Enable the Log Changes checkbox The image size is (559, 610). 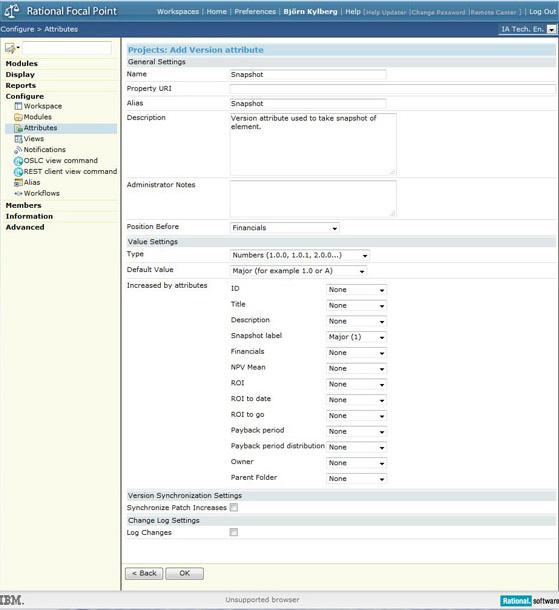(x=234, y=532)
